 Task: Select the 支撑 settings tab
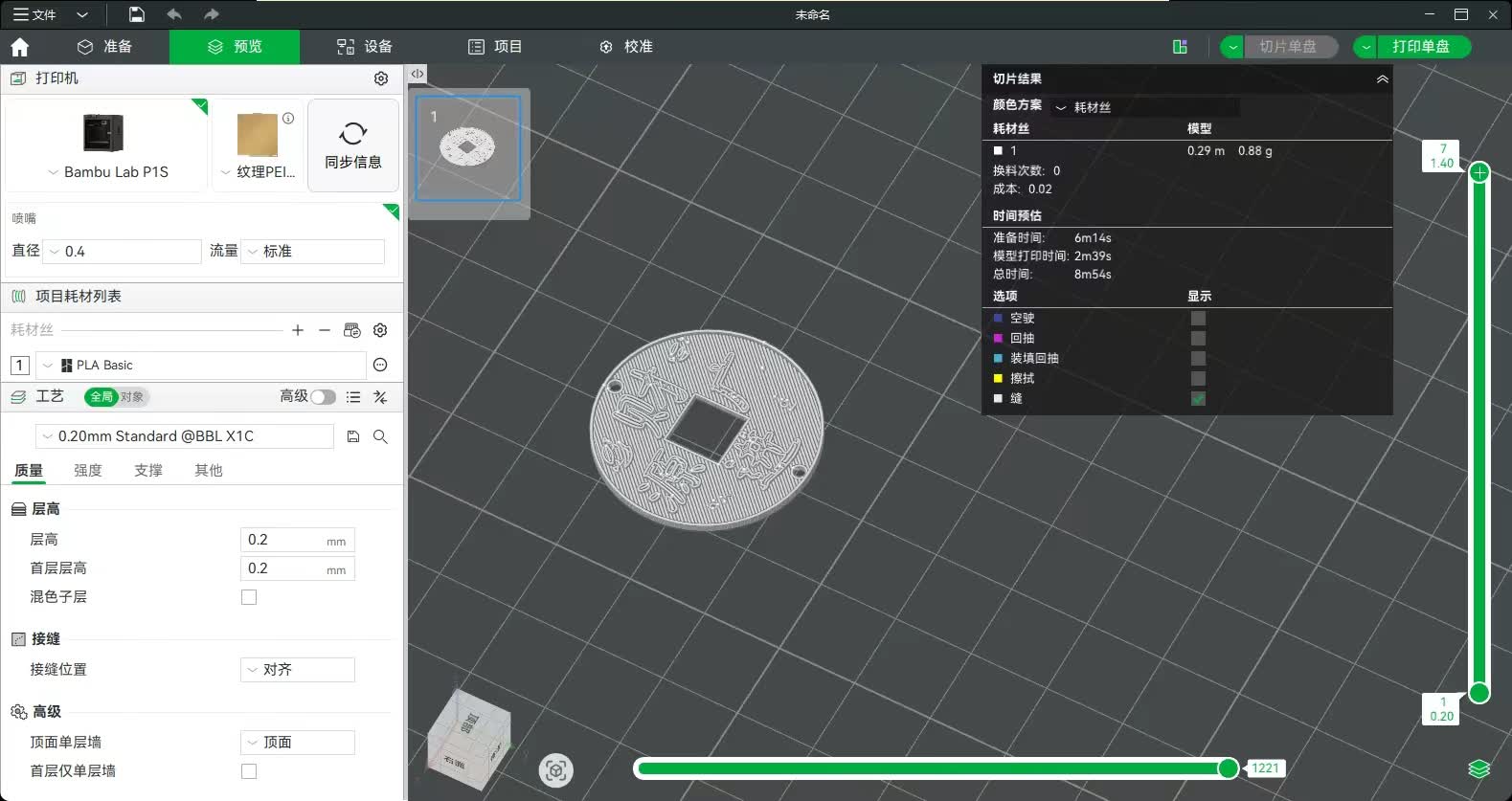point(148,471)
